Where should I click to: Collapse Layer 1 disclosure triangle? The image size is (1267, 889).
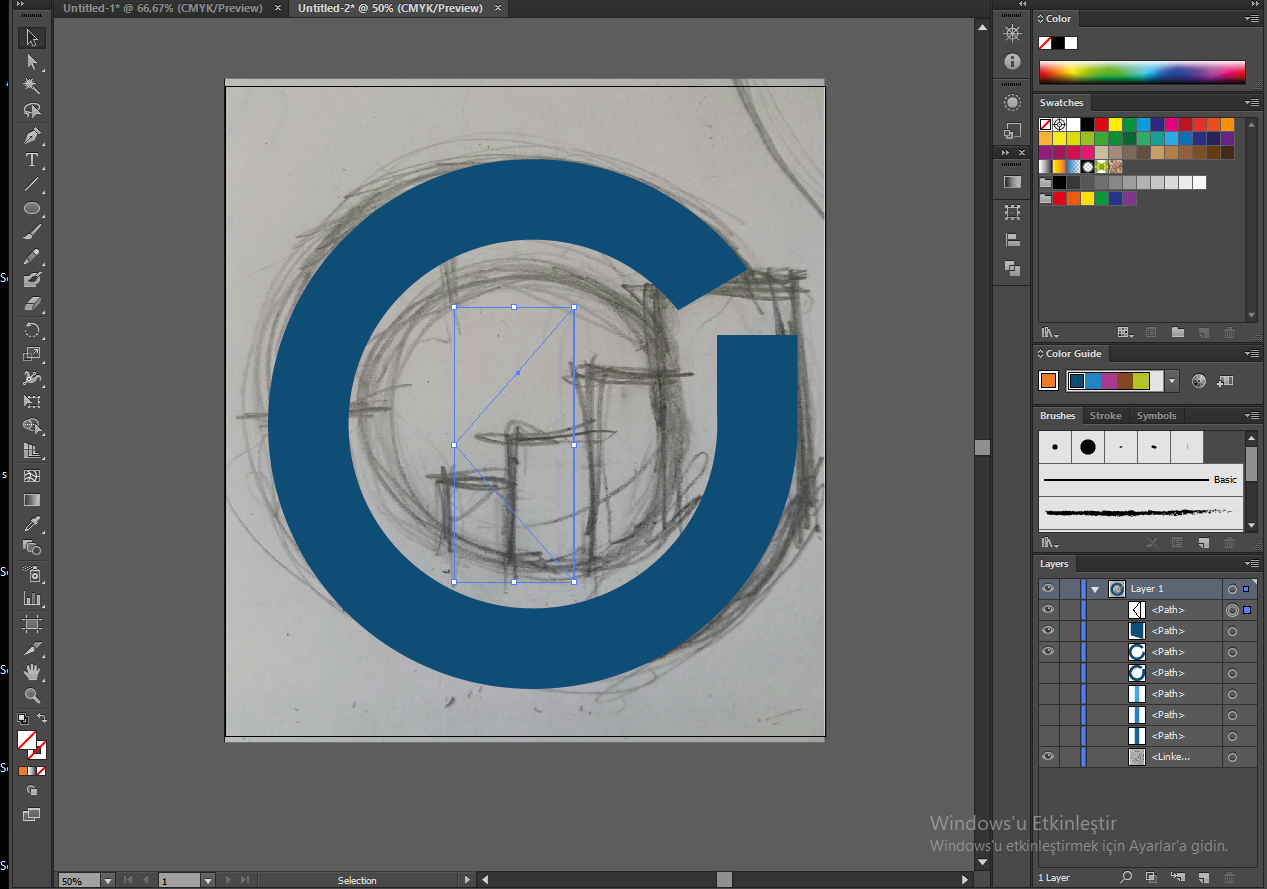tap(1095, 589)
